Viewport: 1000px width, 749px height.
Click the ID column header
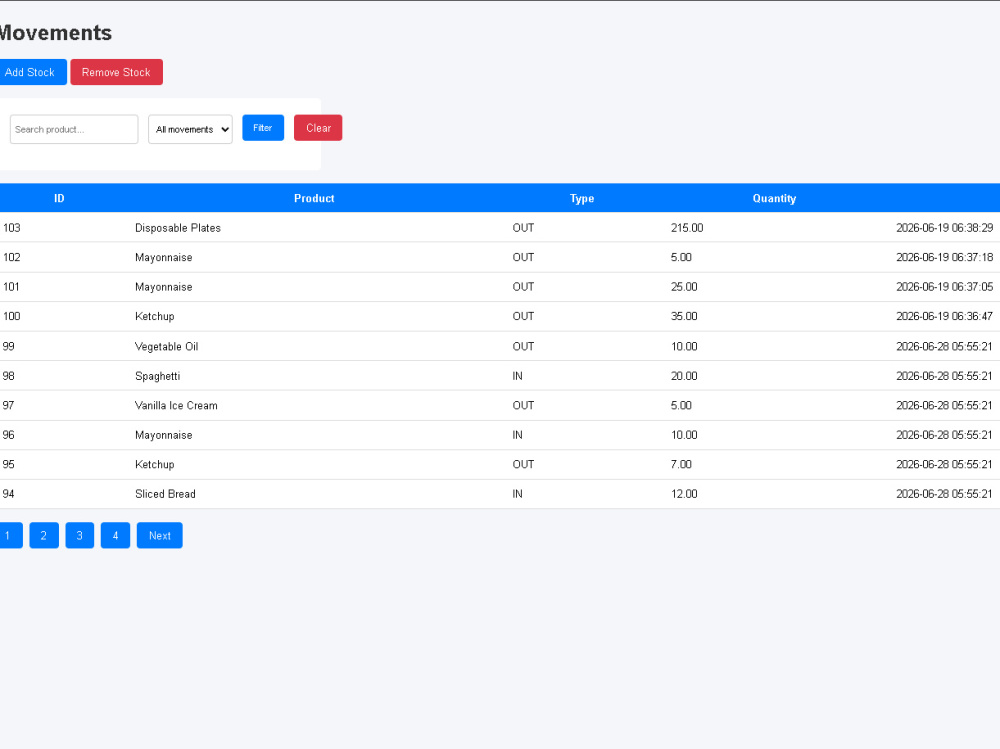(59, 198)
